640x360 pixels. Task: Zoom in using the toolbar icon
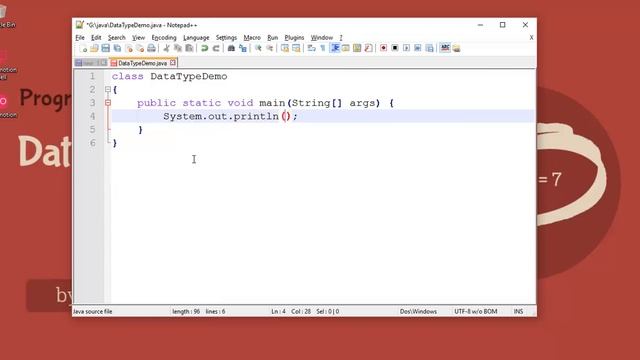pos(258,48)
